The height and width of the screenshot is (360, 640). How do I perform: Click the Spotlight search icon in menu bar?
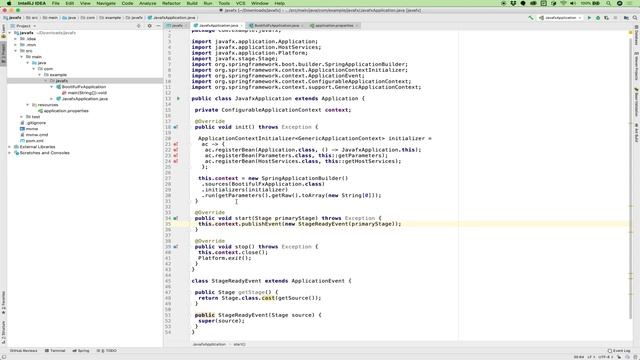(609, 3)
